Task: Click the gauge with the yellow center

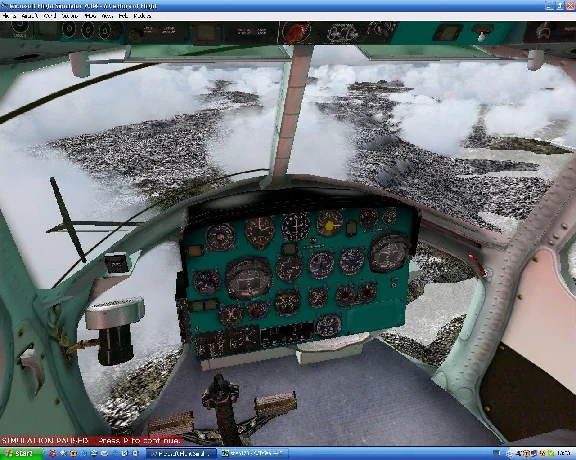Action: (x=330, y=223)
